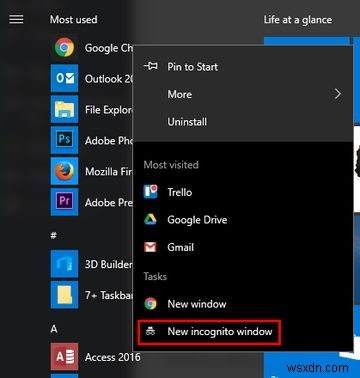This screenshot has width=360, height=378.
Task: Click the Mozilla Firefox app name
Action: (x=109, y=171)
